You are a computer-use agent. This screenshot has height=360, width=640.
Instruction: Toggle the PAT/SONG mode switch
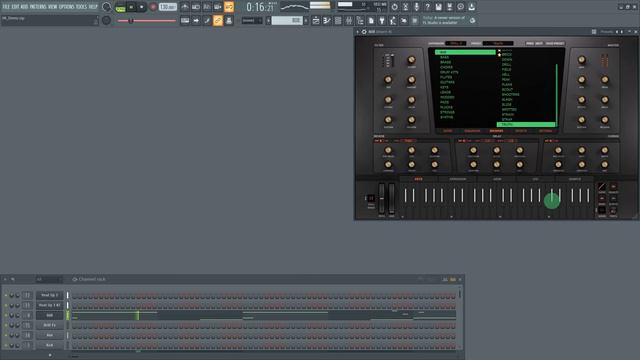(120, 7)
